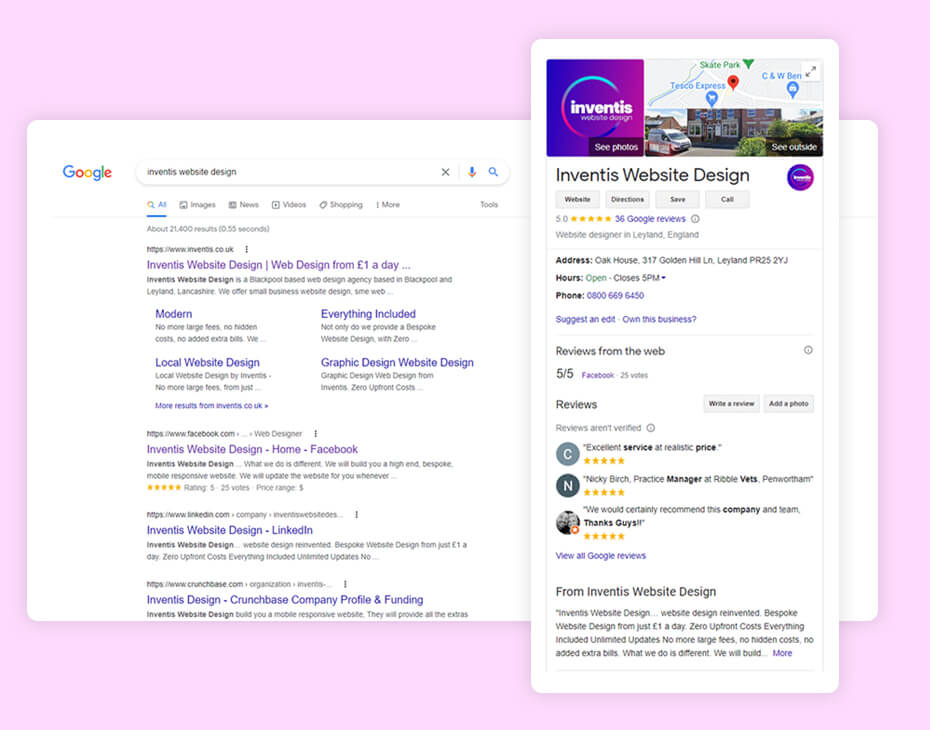Expand the opening hours dropdown arrow
Image resolution: width=930 pixels, height=730 pixels.
(664, 278)
